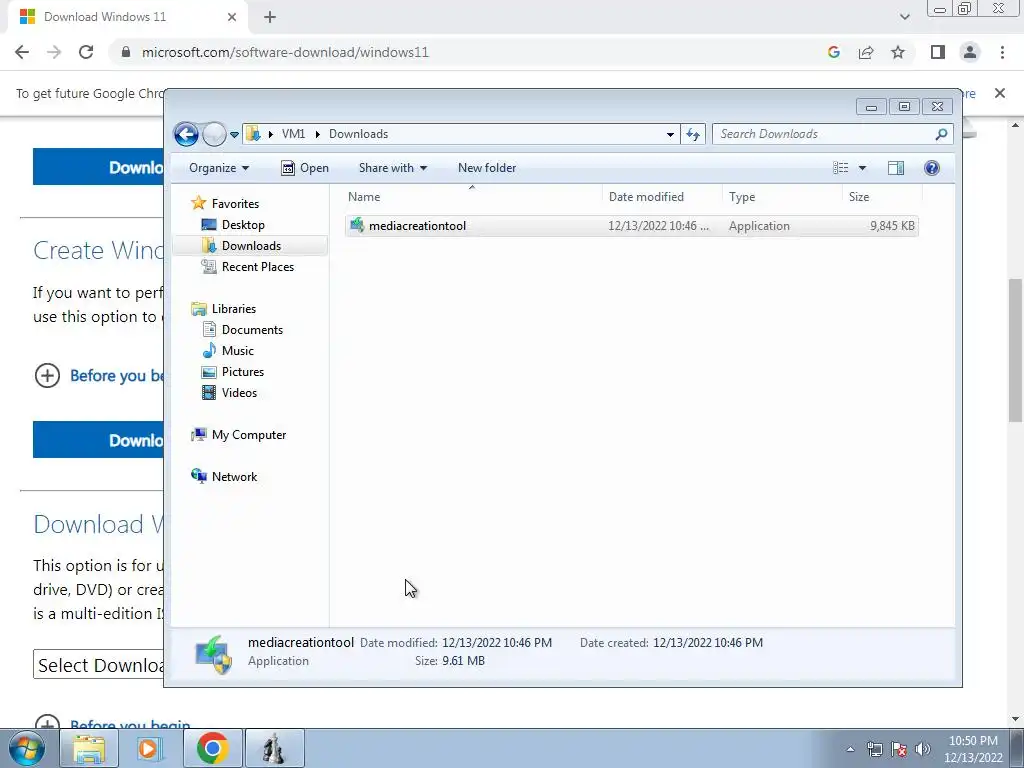1024x768 pixels.
Task: Open a new Chrome tab
Action: pyautogui.click(x=270, y=17)
